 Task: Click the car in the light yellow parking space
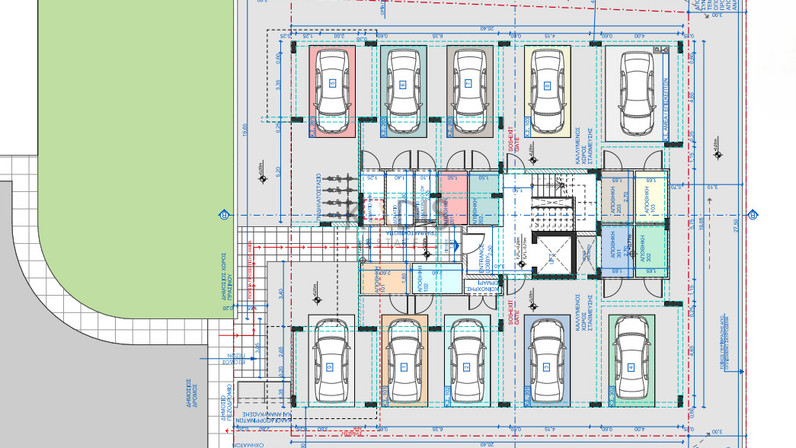pyautogui.click(x=546, y=92)
